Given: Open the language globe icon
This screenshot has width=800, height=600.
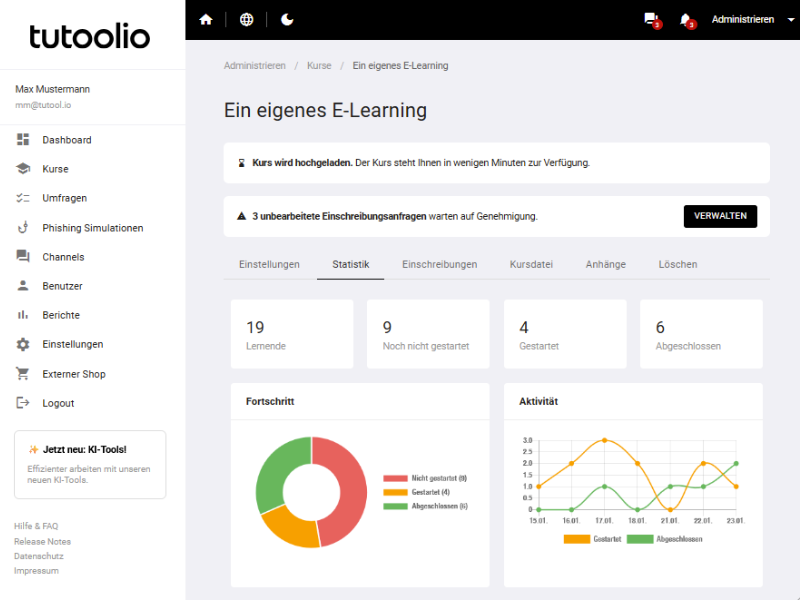Looking at the screenshot, I should click(x=247, y=19).
